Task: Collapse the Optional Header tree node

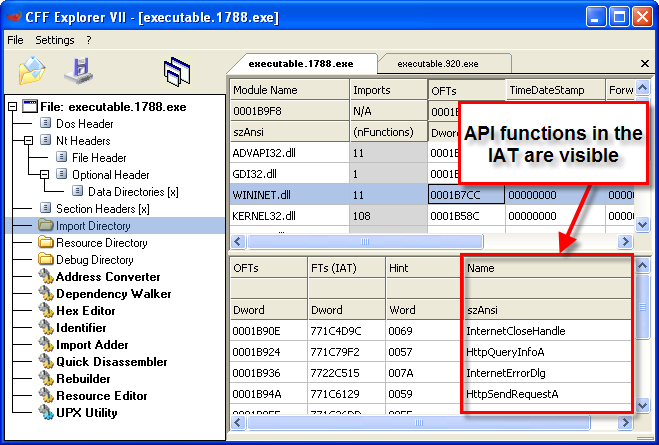Action: tap(46, 175)
